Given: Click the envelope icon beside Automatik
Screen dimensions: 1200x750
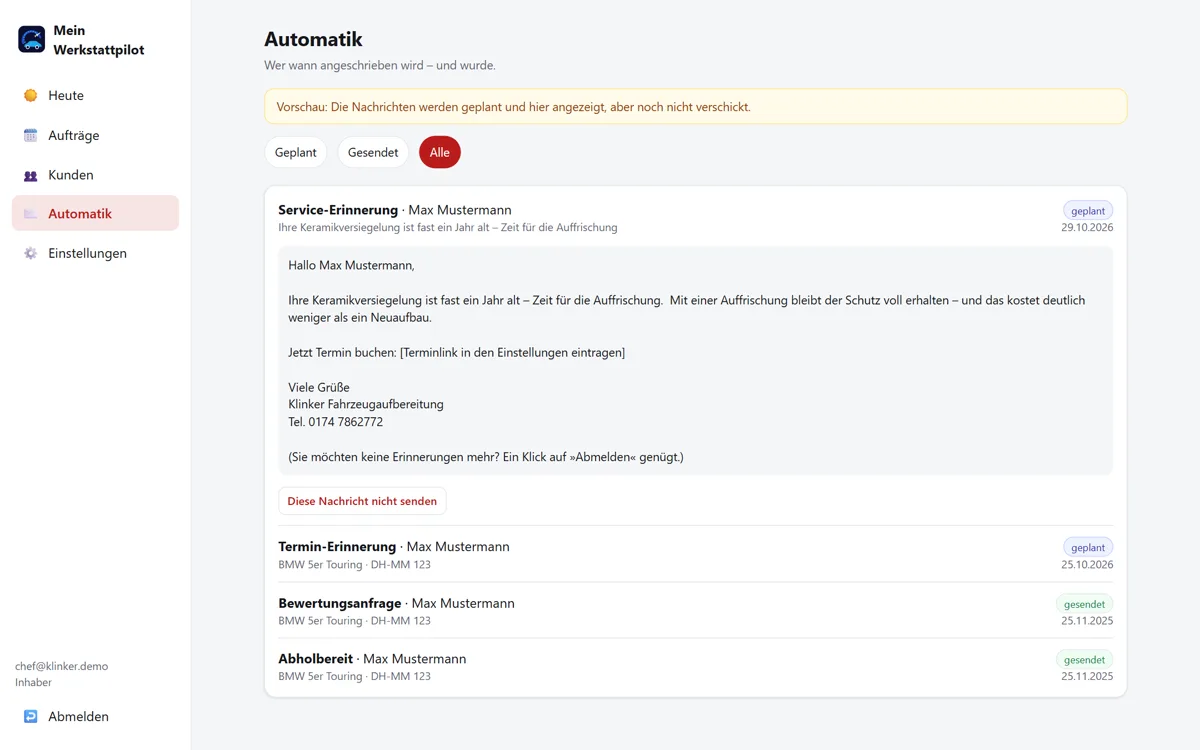Looking at the screenshot, I should pos(31,214).
